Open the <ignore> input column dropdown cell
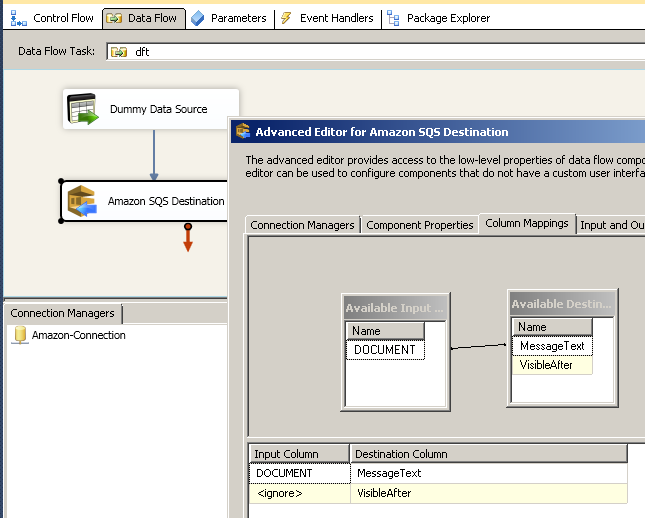 [298, 493]
